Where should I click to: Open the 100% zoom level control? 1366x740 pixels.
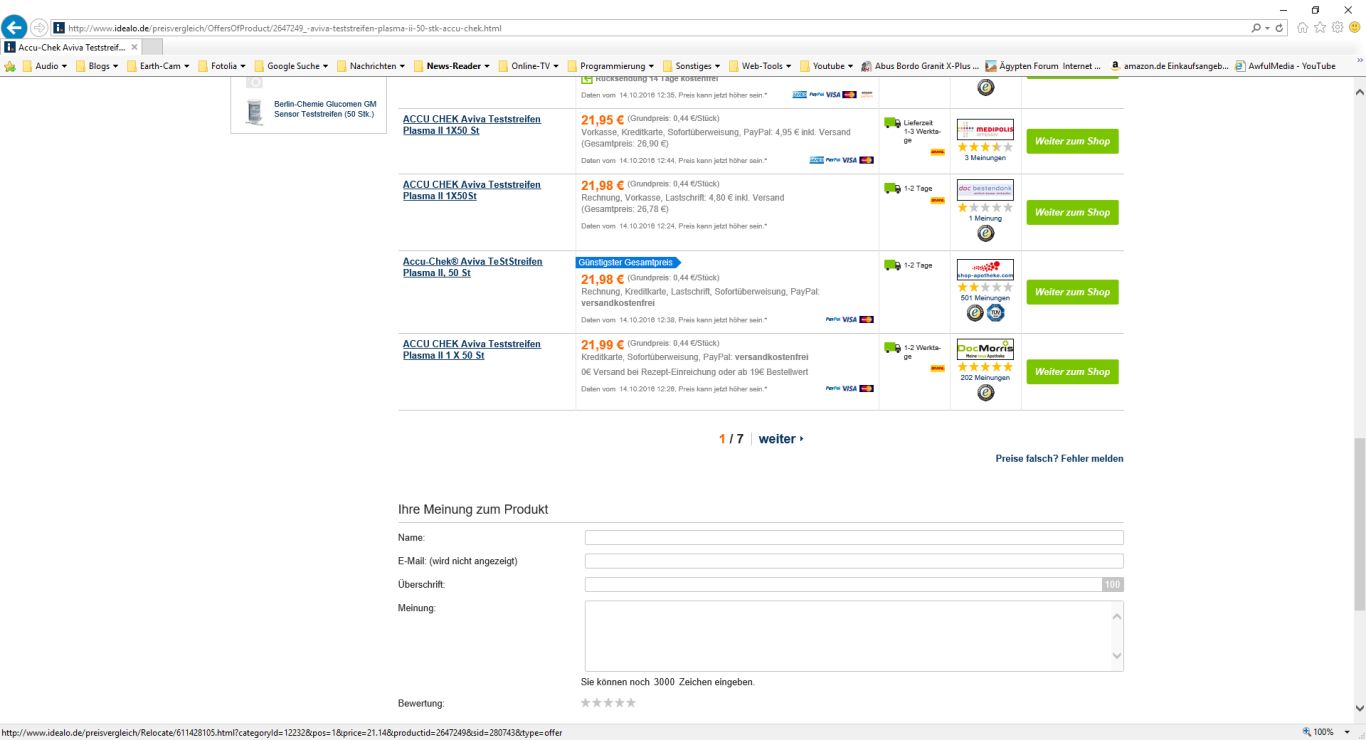click(x=1324, y=732)
